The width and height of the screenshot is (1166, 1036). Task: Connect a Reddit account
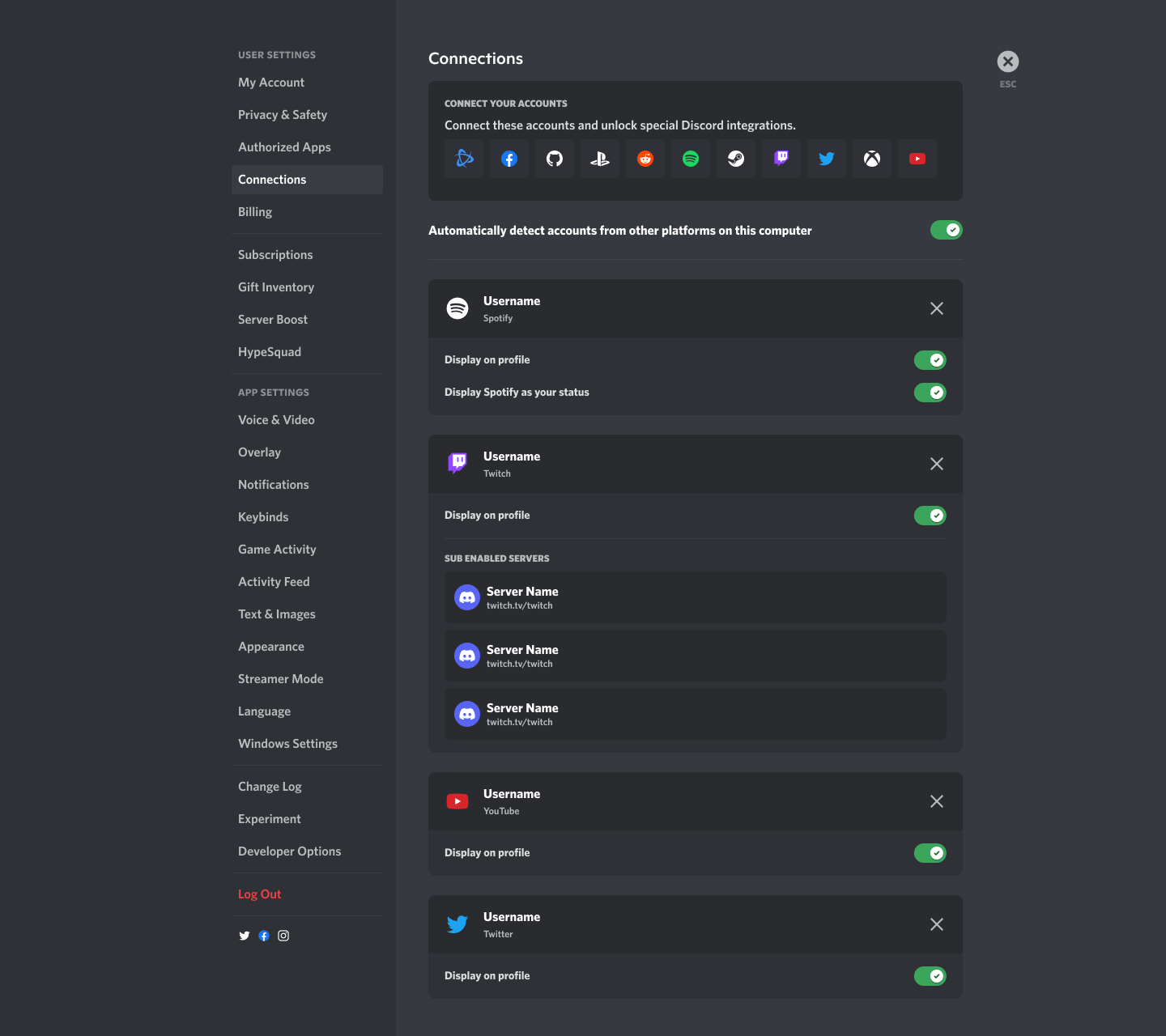pyautogui.click(x=645, y=159)
